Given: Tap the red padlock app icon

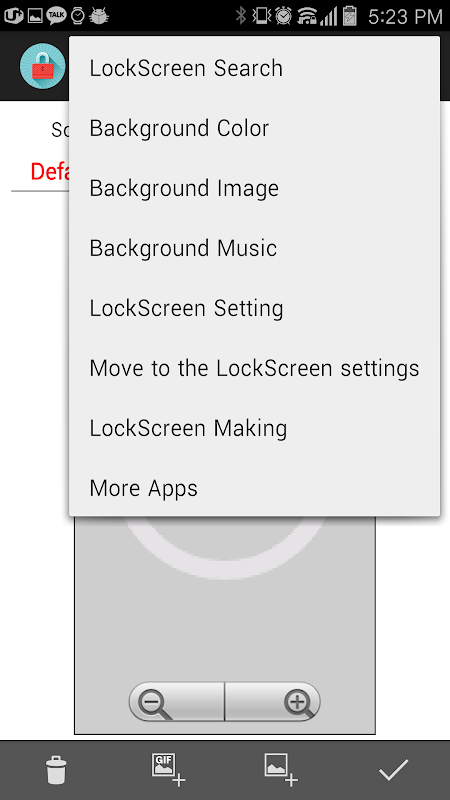Looking at the screenshot, I should [x=43, y=66].
